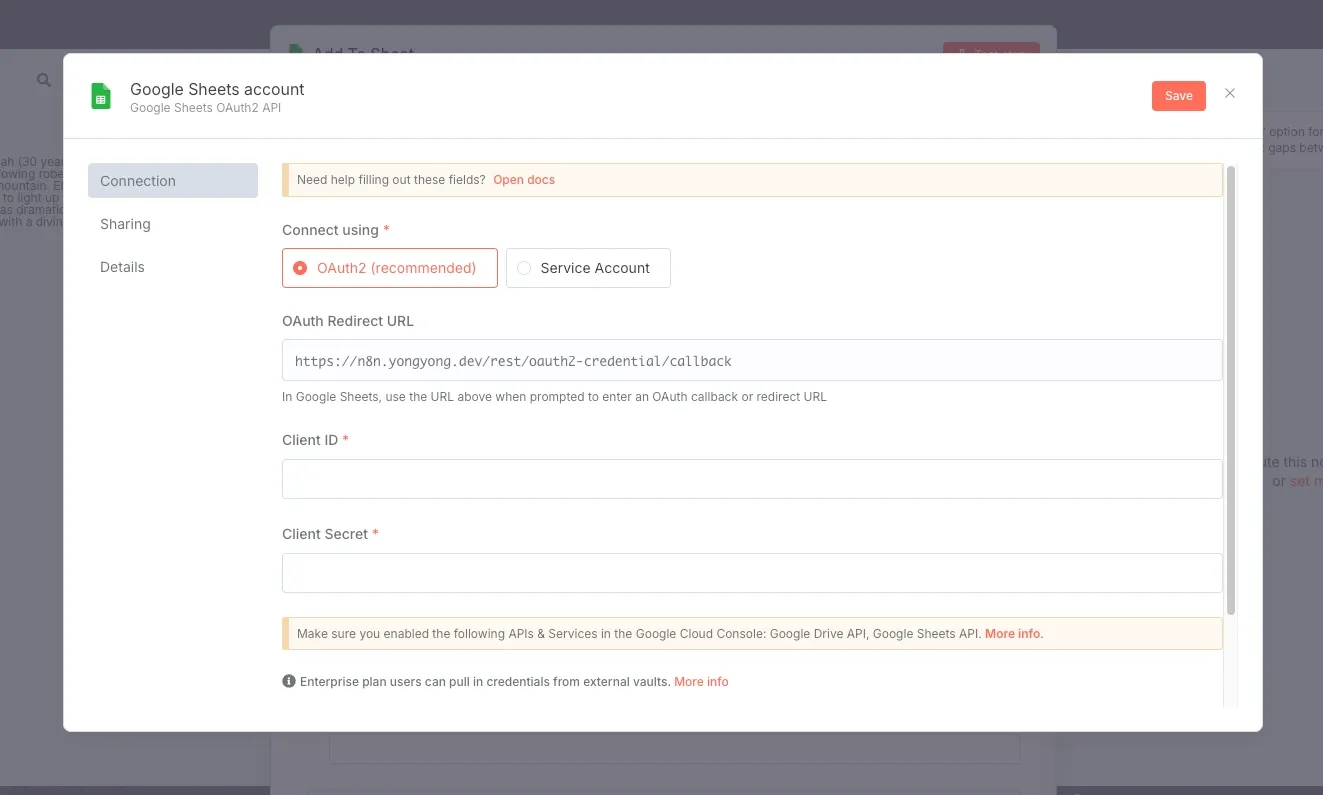Follow the Open docs link
Viewport: 1323px width, 795px height.
tap(524, 180)
